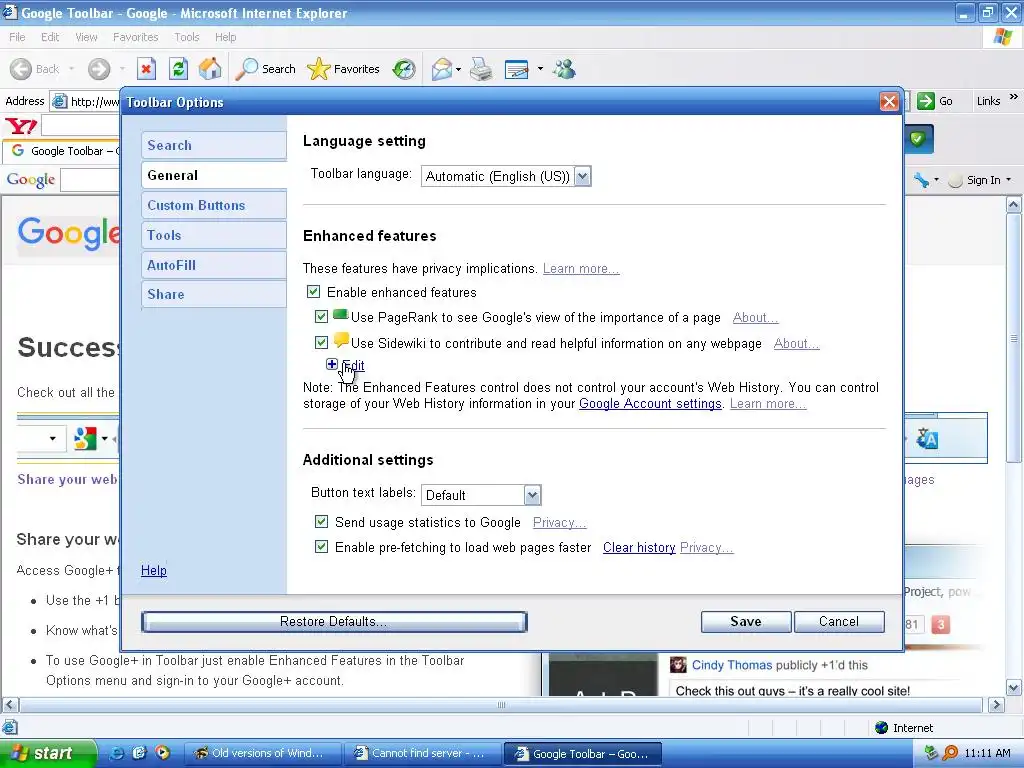This screenshot has height=768, width=1024.
Task: Click the PageRank green icon
Action: click(x=340, y=314)
